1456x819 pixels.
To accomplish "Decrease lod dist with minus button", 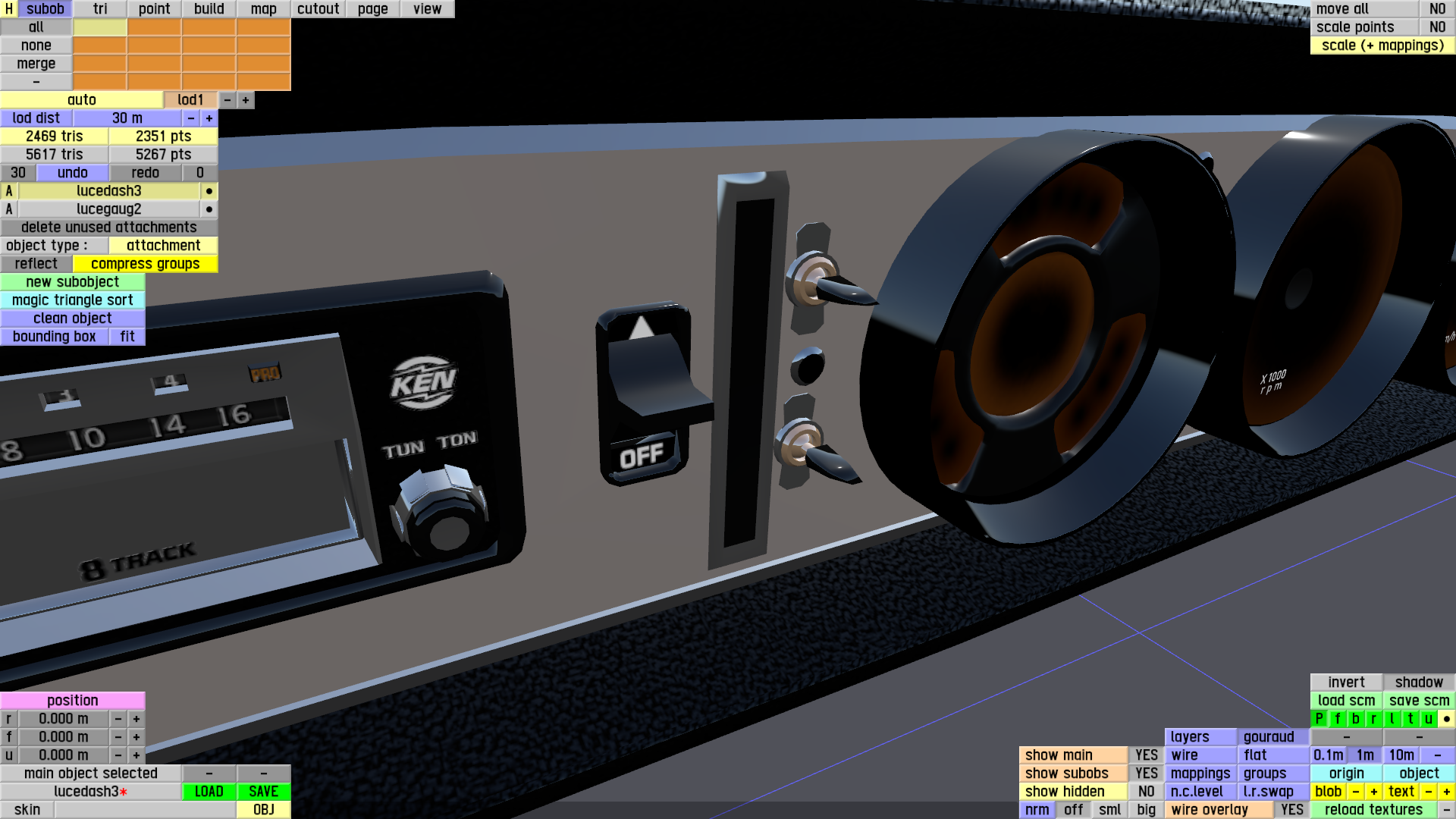I will point(191,118).
